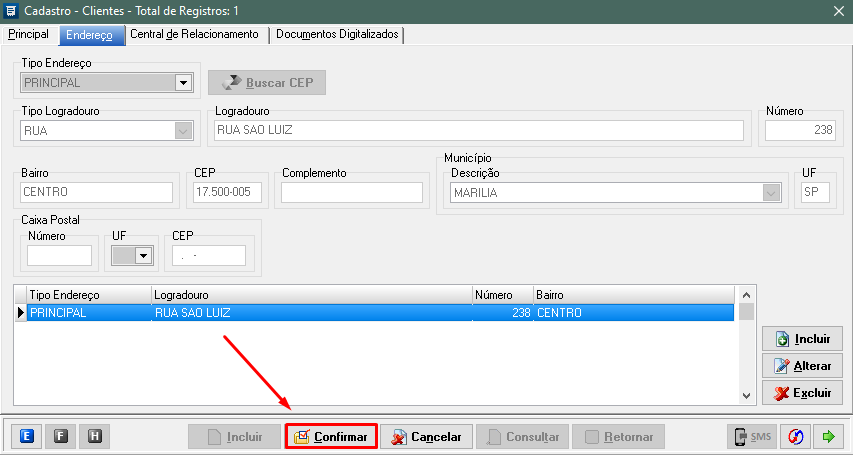Screen dimensions: 853x455
Task: Click the Logradouro text field
Action: click(479, 130)
